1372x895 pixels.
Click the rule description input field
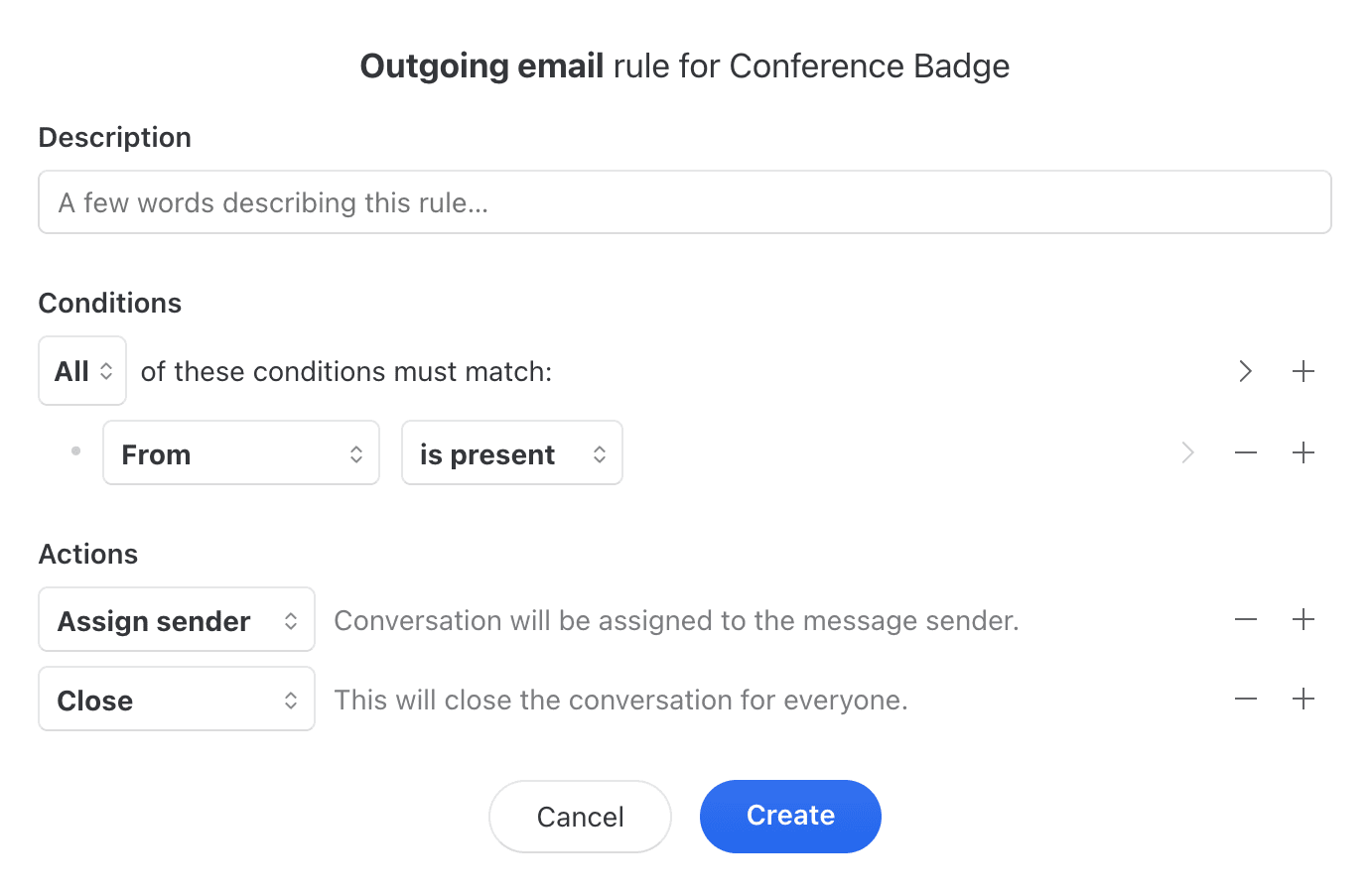pos(684,201)
